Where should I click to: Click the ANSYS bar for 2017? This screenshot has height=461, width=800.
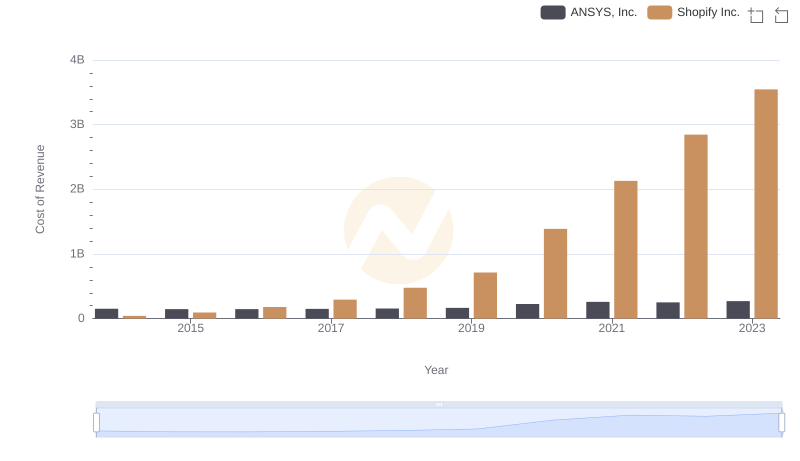point(317,314)
